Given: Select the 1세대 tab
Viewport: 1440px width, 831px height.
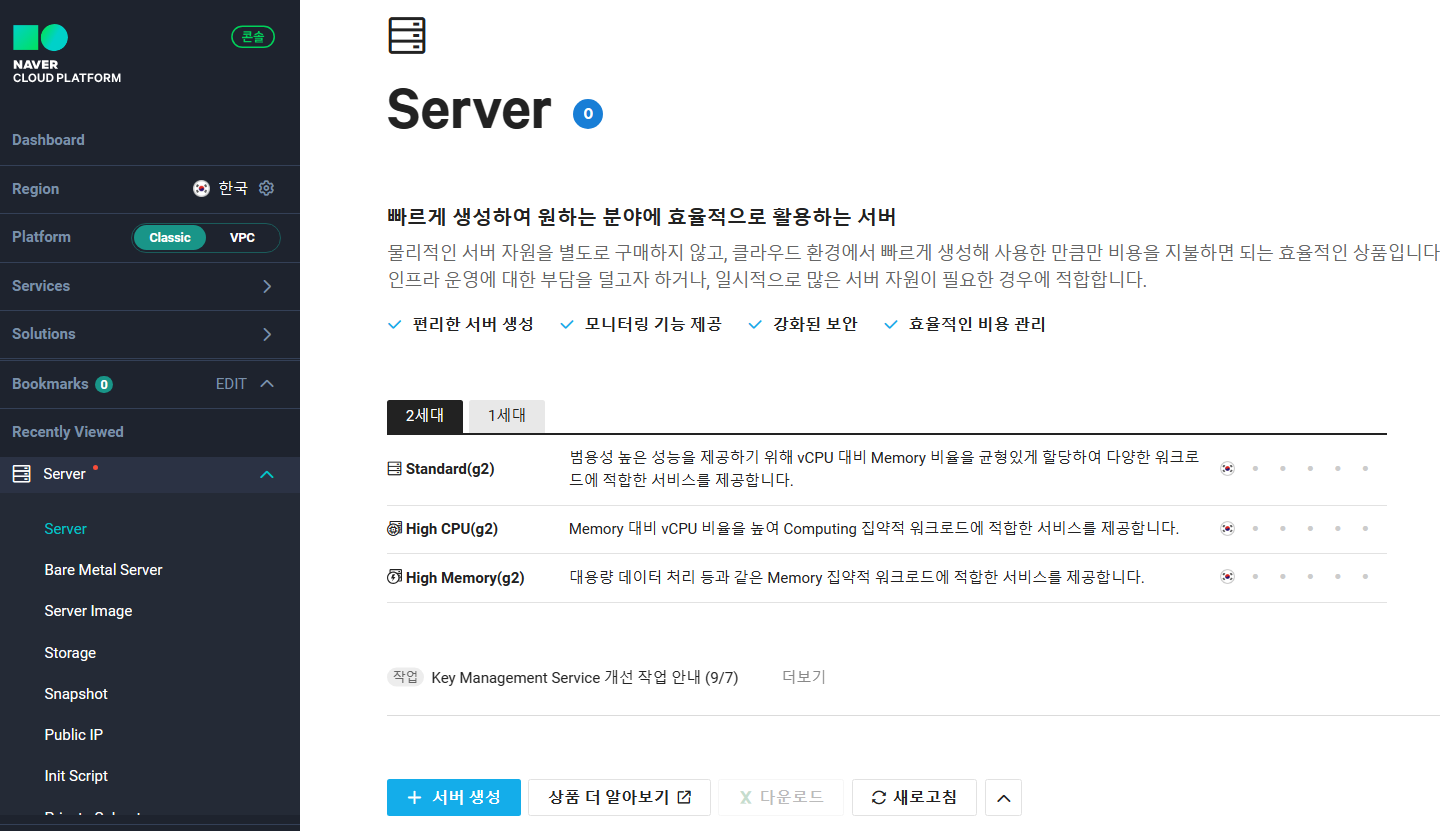Looking at the screenshot, I should [507, 416].
